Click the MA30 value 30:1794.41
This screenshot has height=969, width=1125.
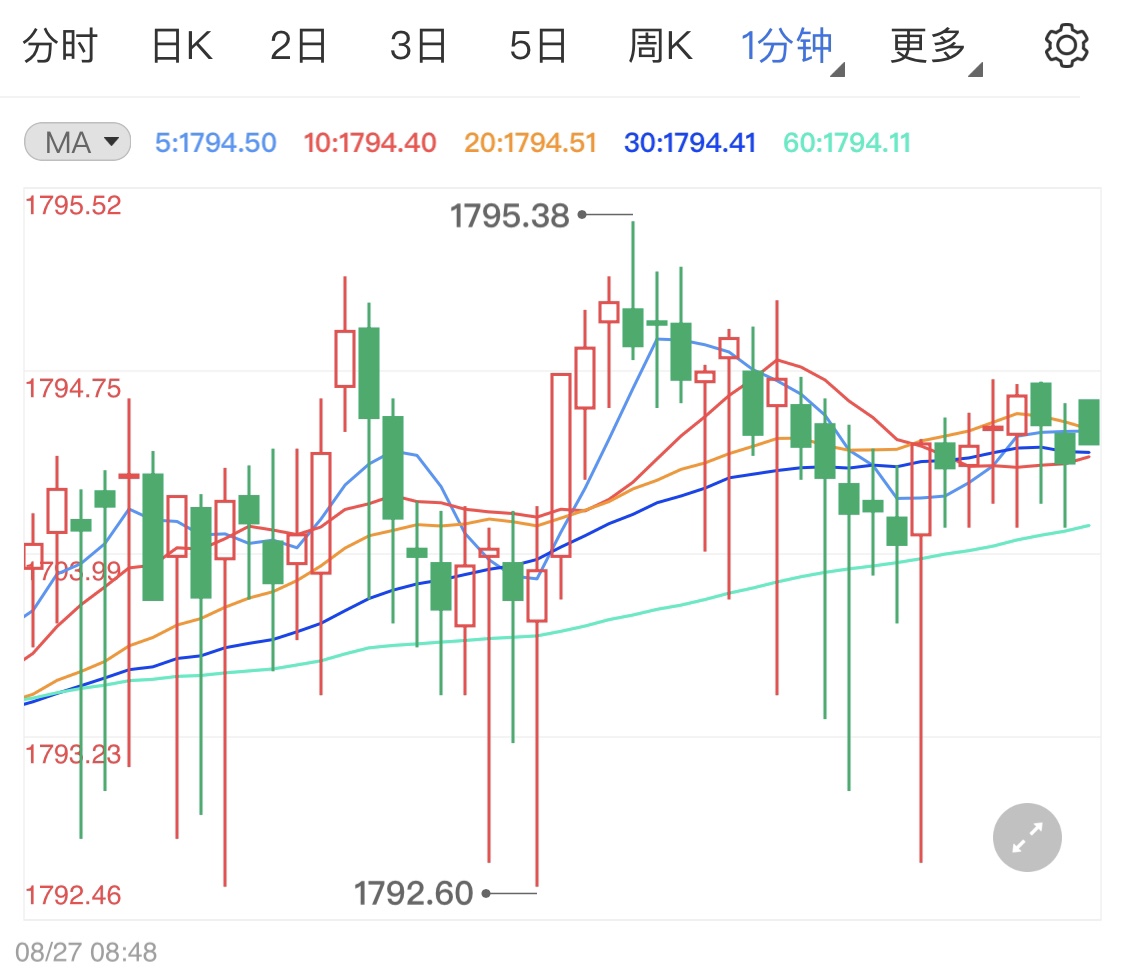click(x=690, y=143)
